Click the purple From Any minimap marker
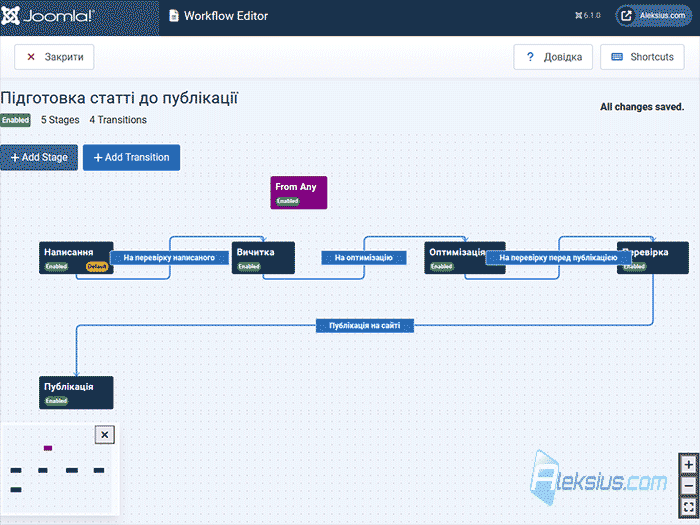Image resolution: width=700 pixels, height=525 pixels. coord(48,448)
